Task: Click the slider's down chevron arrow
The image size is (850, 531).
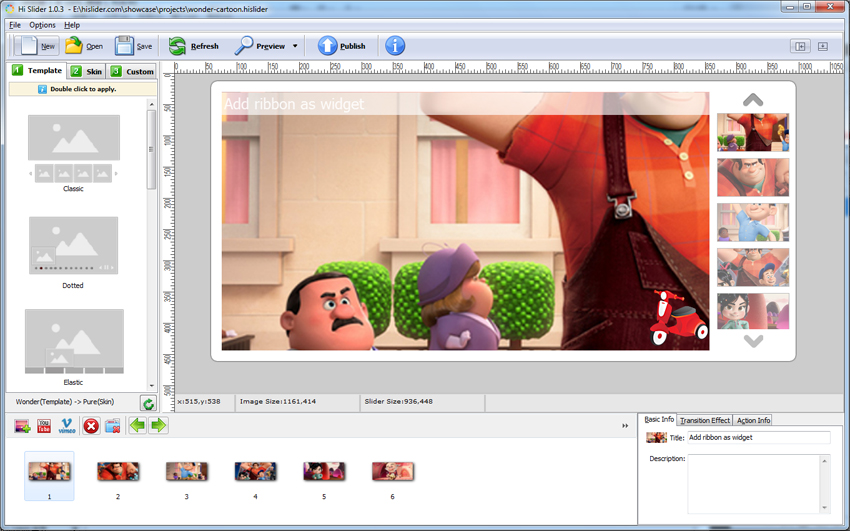Action: 753,341
